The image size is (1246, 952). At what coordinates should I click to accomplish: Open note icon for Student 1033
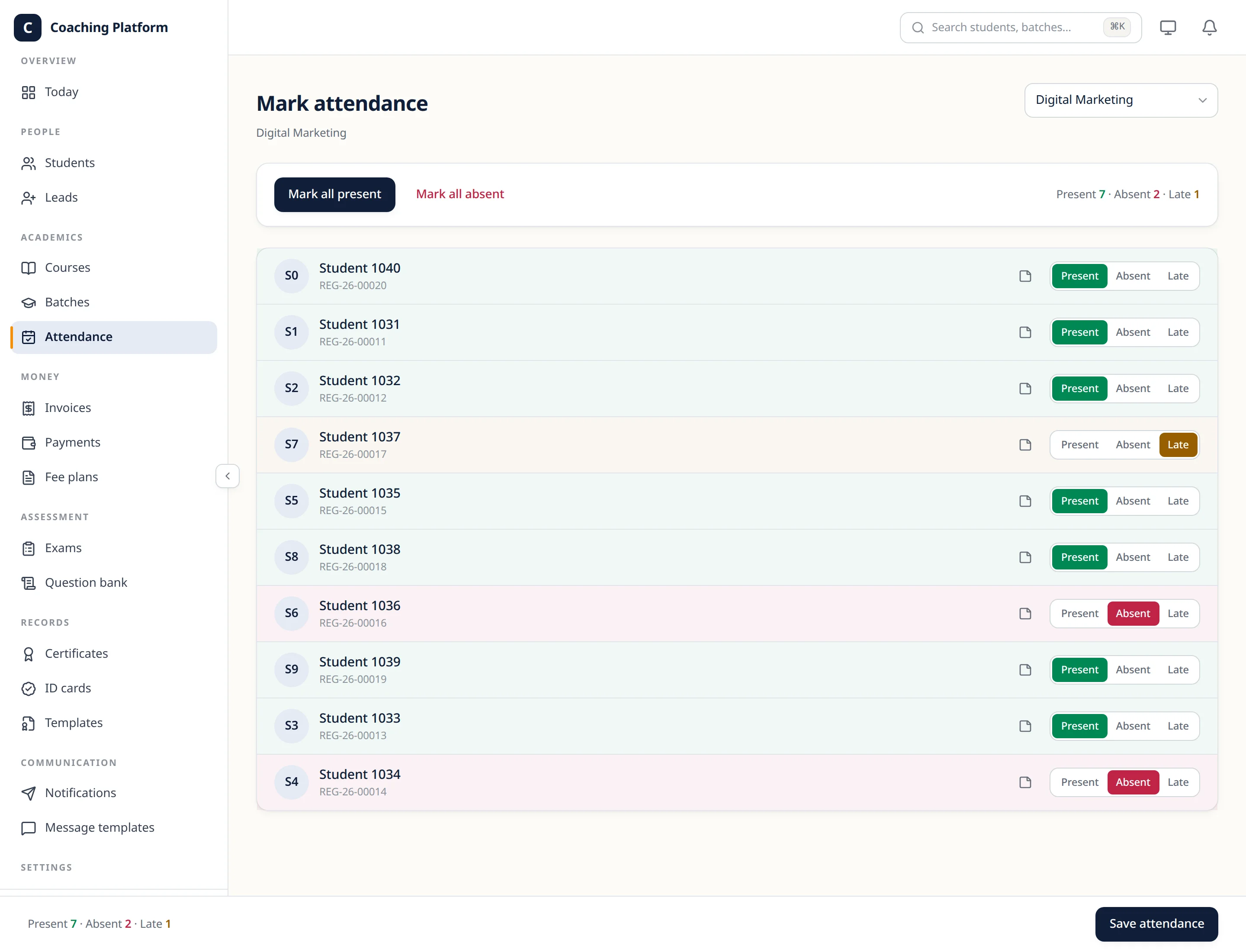1025,726
